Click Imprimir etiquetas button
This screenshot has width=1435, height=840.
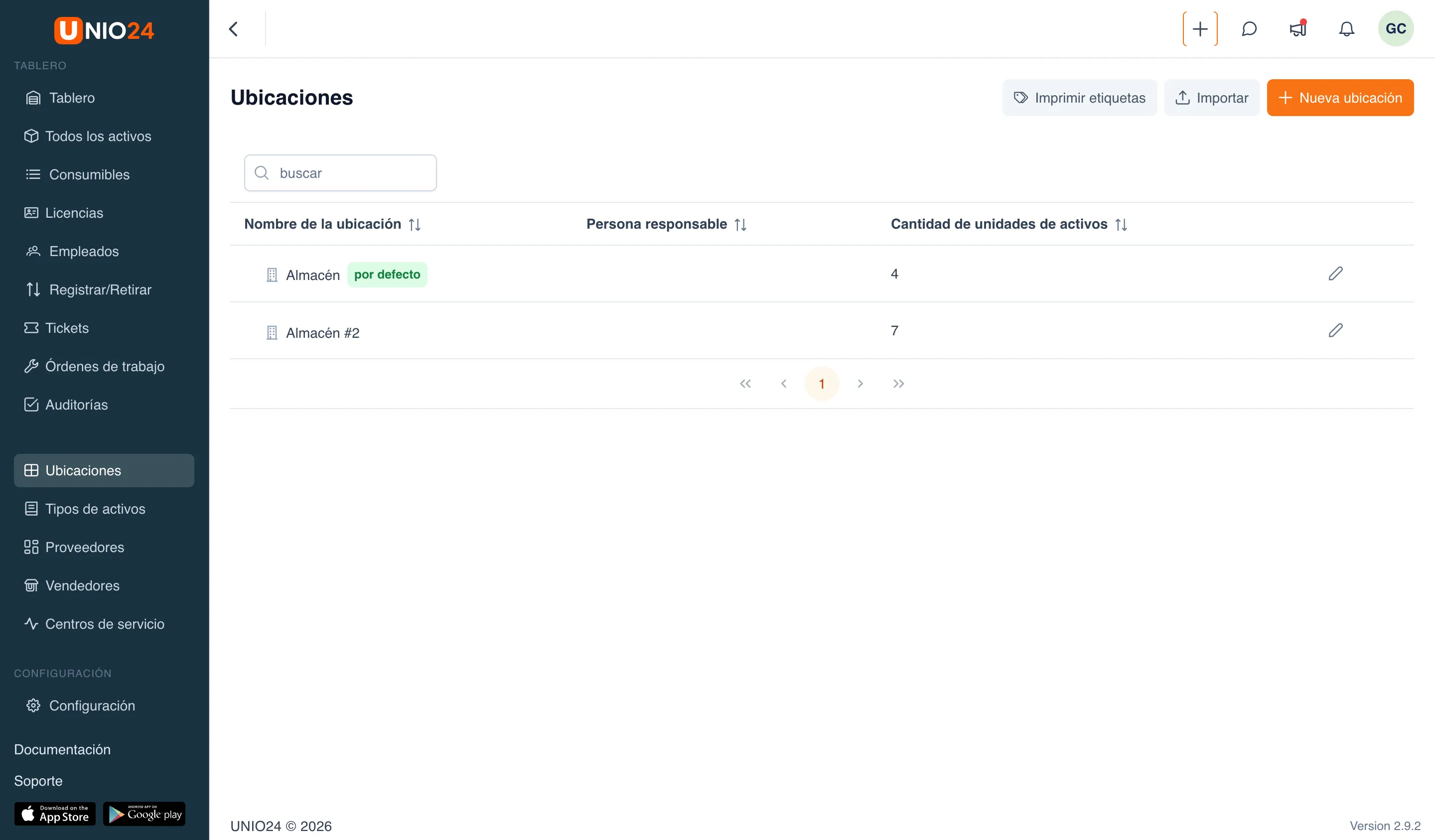(1080, 98)
